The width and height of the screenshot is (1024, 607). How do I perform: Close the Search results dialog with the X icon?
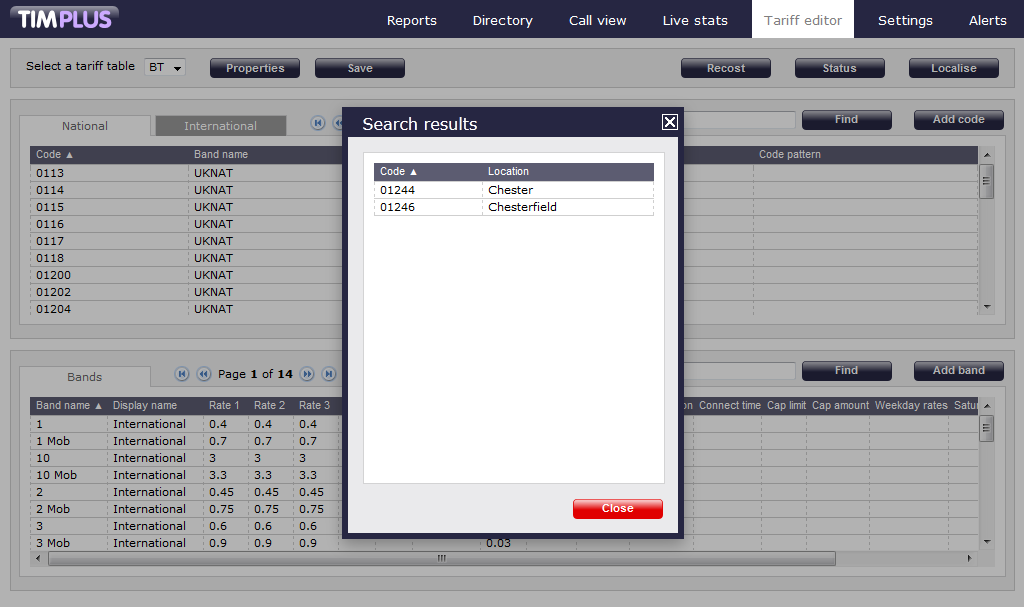click(x=670, y=122)
